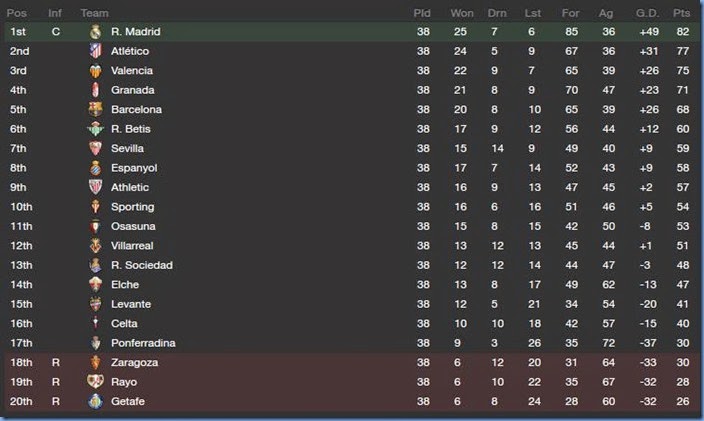
Task: Click the Atlético club badge
Action: pos(95,51)
